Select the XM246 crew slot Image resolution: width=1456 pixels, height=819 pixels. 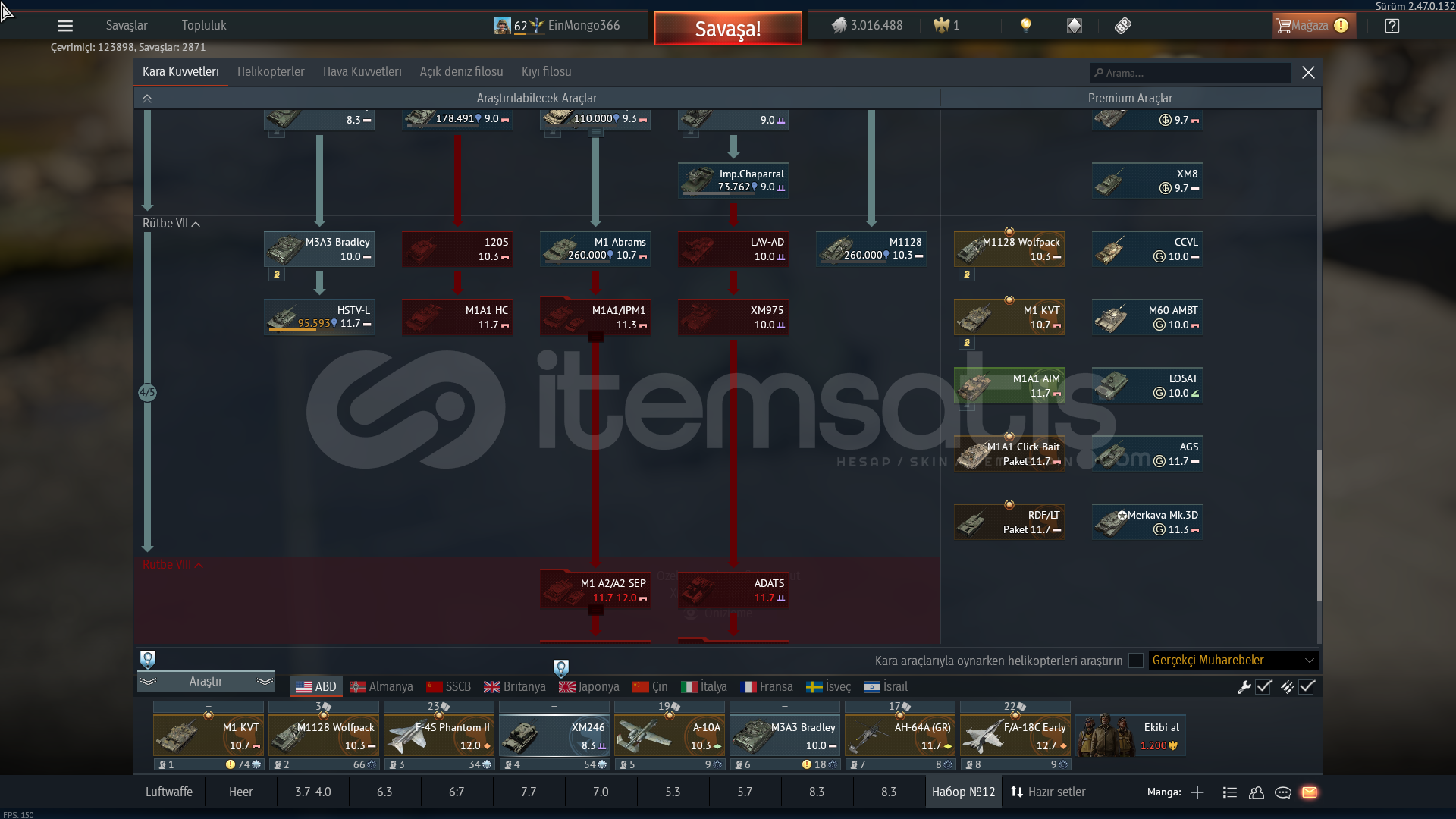tap(554, 736)
